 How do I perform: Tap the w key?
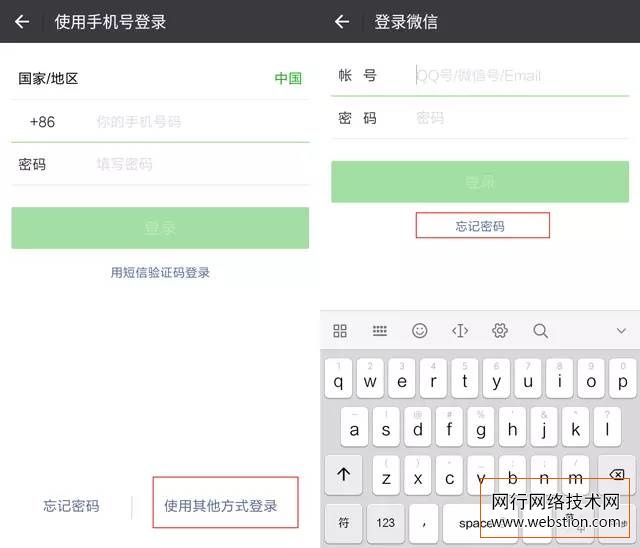tap(370, 379)
